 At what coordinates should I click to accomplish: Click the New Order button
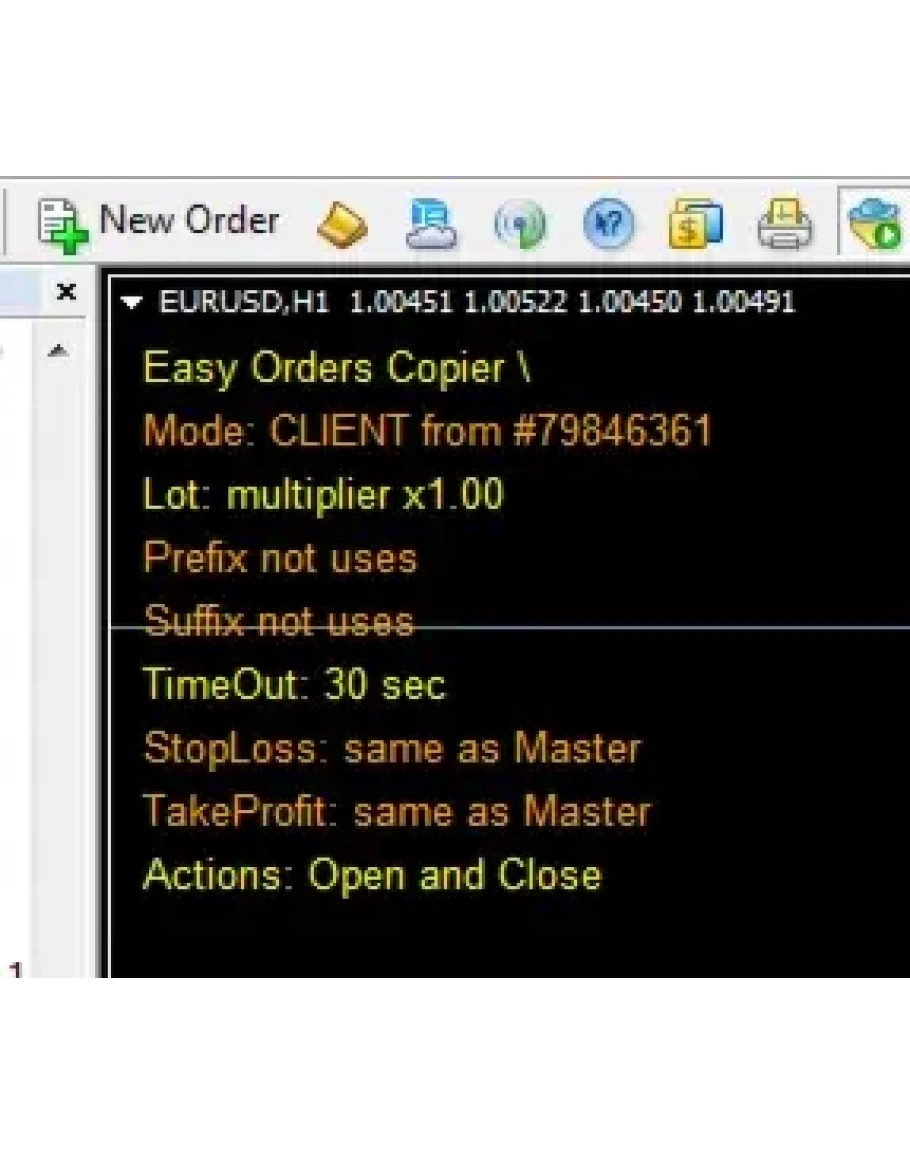tap(160, 222)
